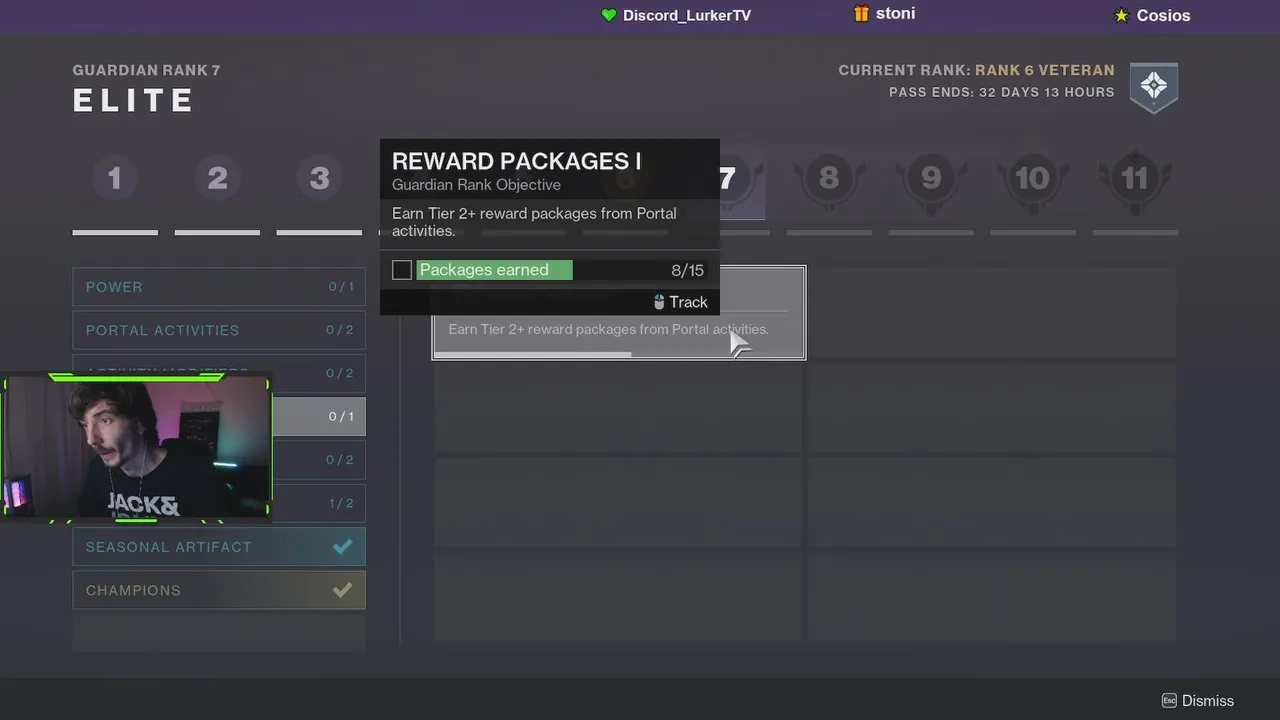The image size is (1280, 720).
Task: Select Guardian Rank 1 badge
Action: coord(115,179)
